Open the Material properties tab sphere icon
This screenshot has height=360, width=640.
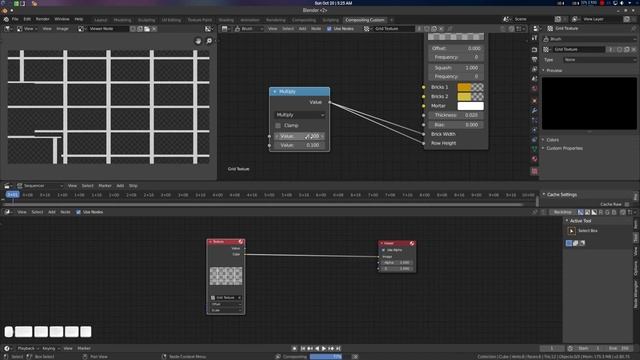534,159
